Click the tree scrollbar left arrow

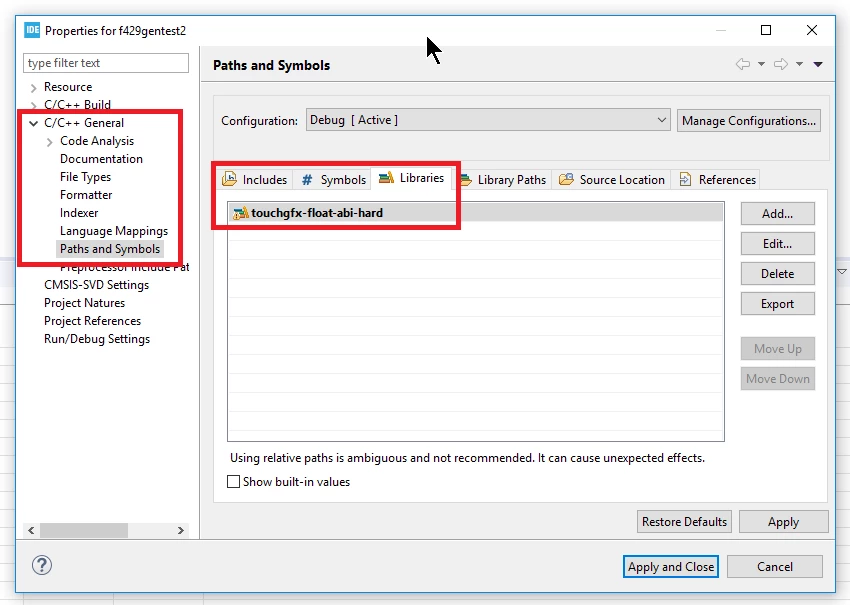(x=31, y=530)
